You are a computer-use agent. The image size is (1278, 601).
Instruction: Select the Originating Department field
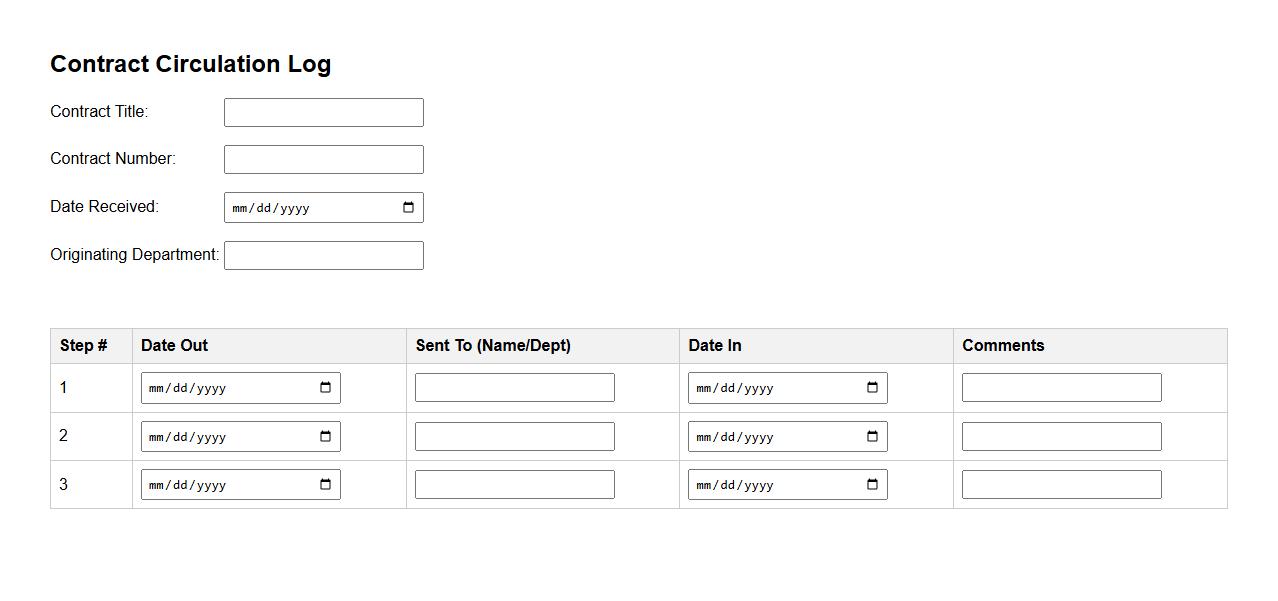click(323, 256)
